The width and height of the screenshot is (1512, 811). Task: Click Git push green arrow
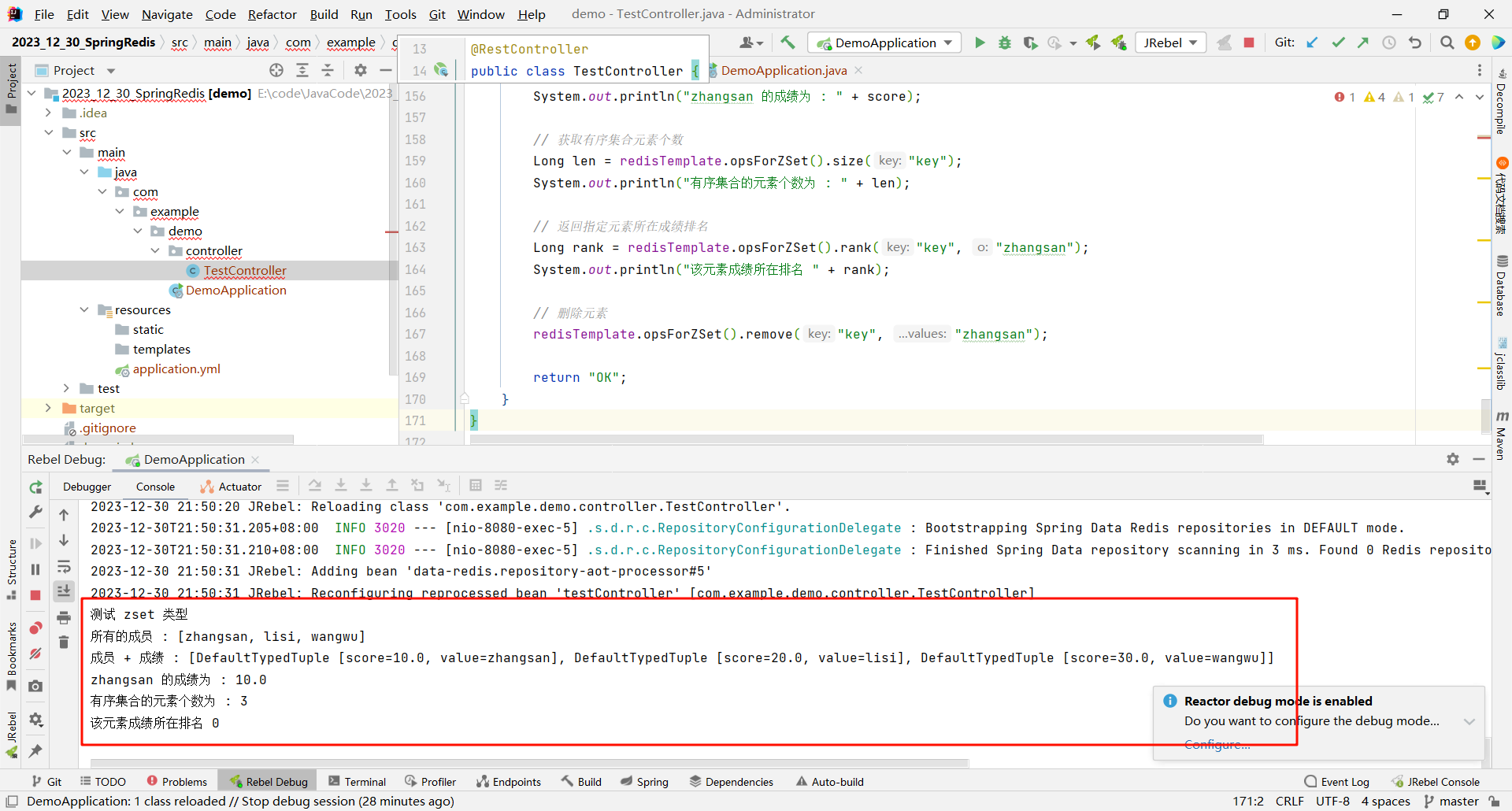[x=1363, y=43]
